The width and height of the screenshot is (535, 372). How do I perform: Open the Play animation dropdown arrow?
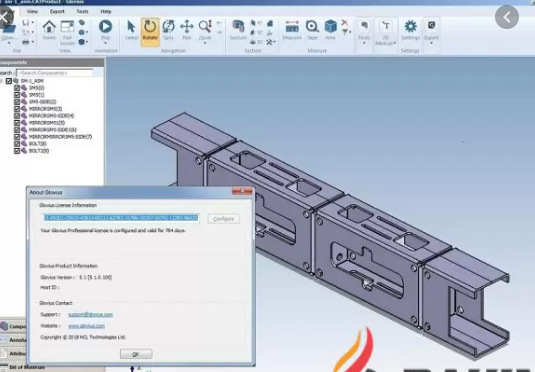pos(105,43)
